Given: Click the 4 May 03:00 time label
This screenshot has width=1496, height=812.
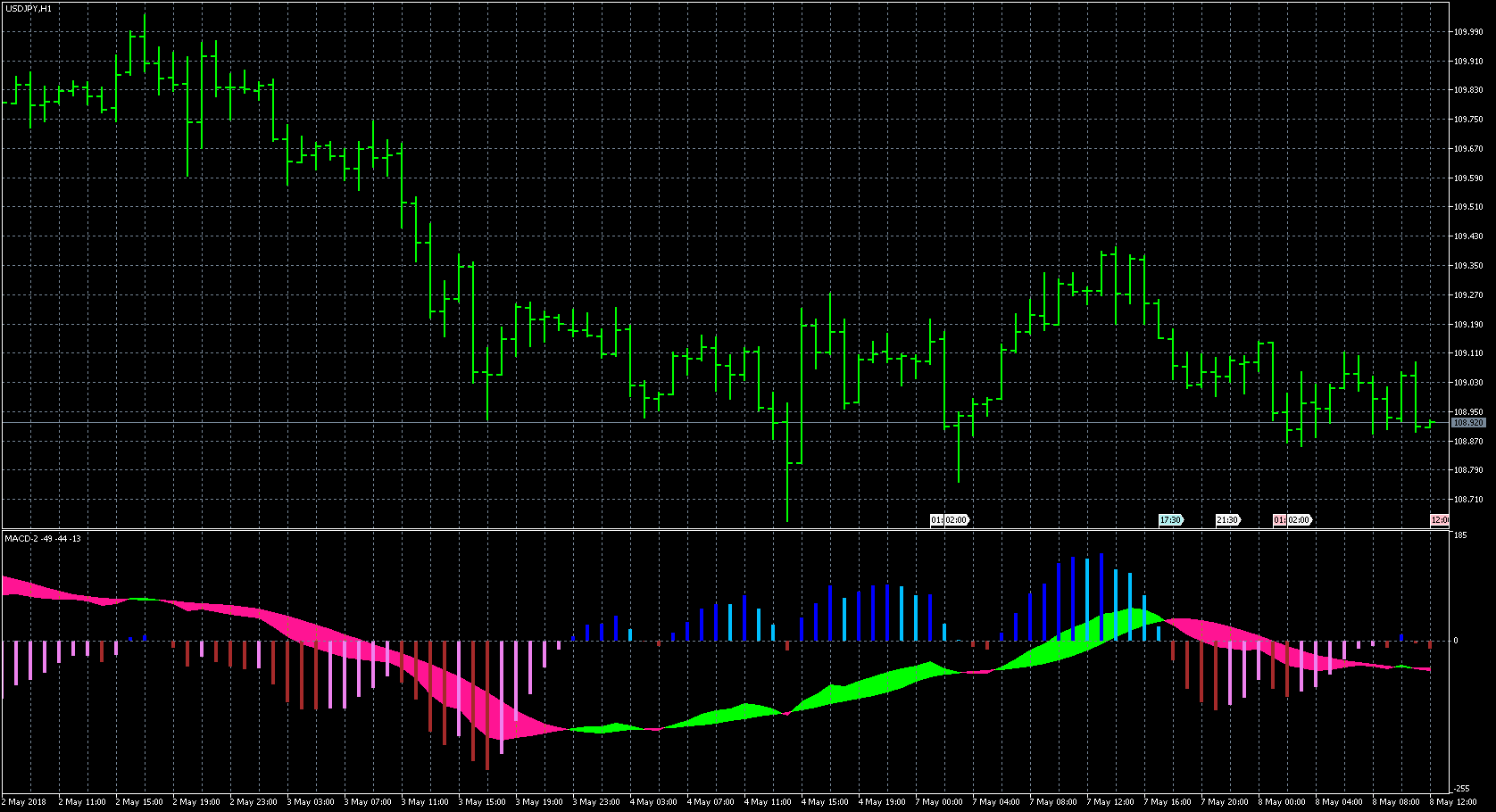Looking at the screenshot, I should 653,802.
